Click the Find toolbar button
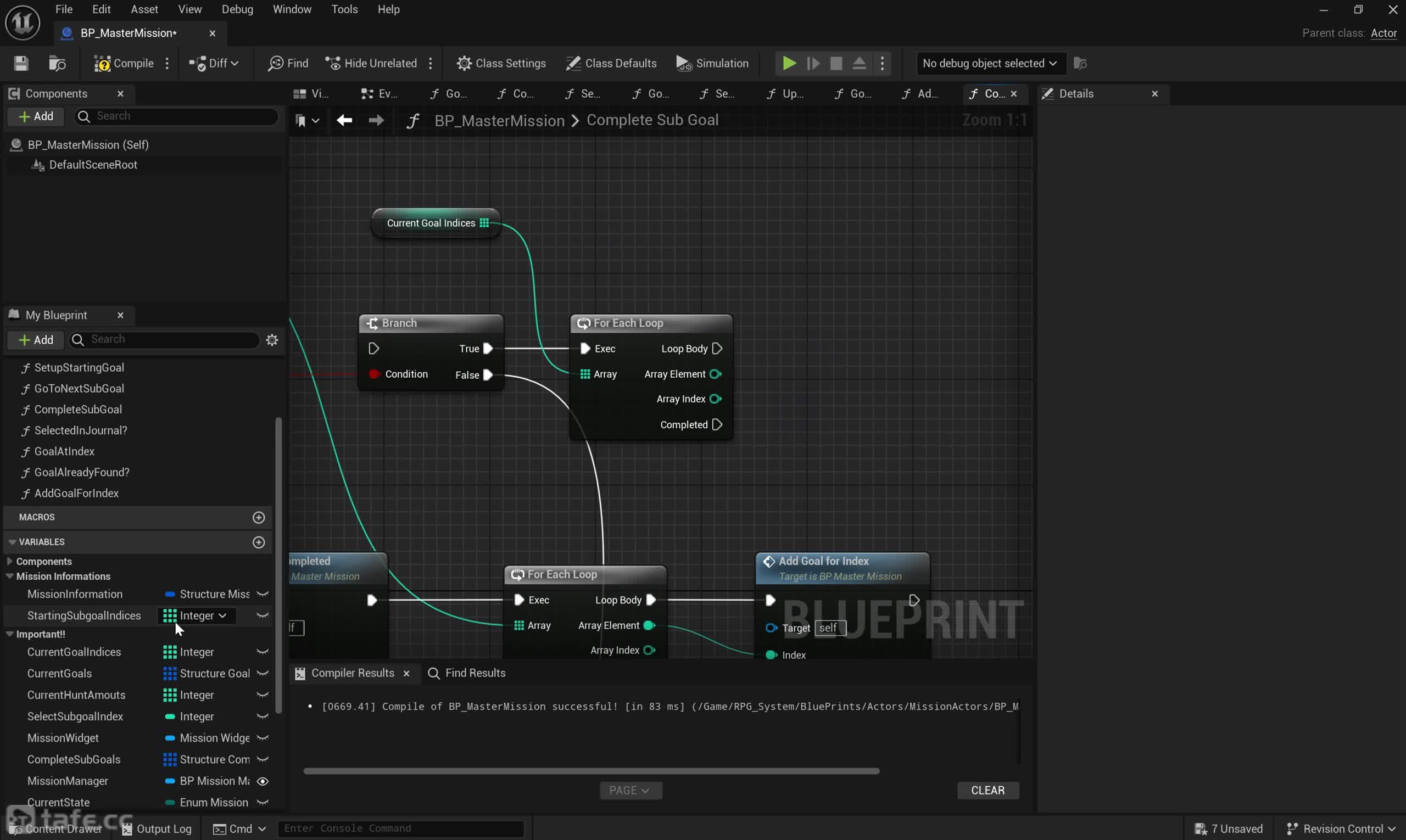 coord(288,63)
